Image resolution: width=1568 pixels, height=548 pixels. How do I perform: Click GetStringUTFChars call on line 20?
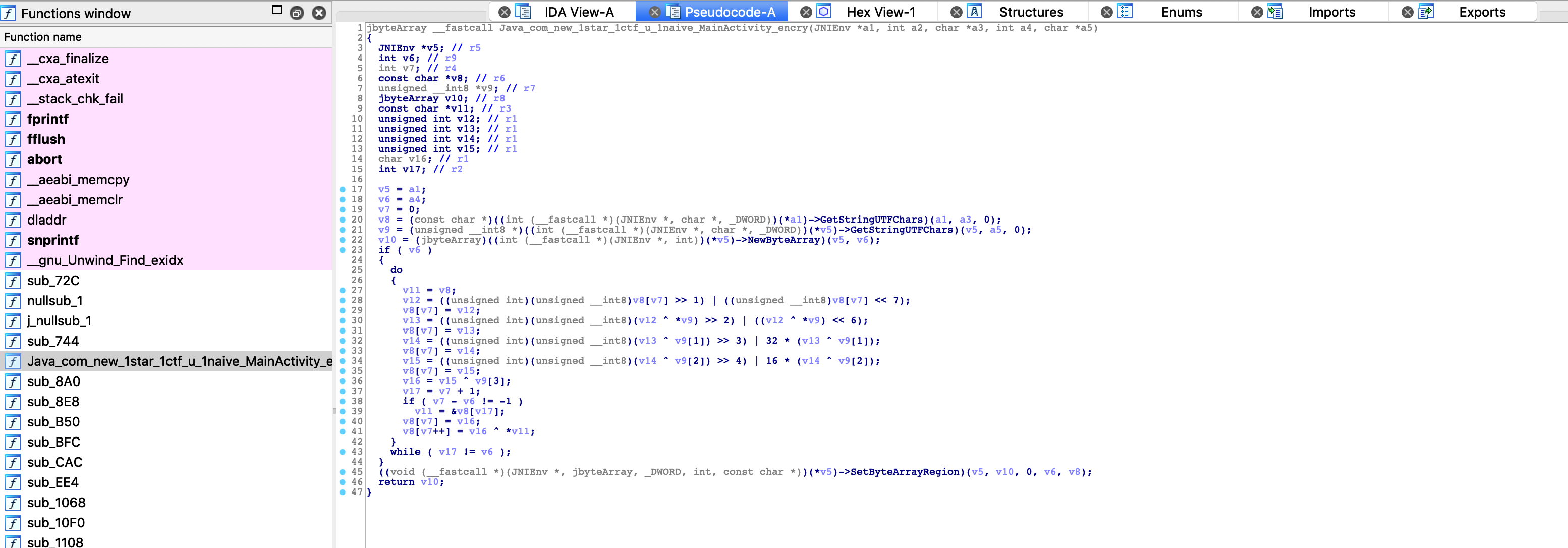pyautogui.click(x=871, y=220)
